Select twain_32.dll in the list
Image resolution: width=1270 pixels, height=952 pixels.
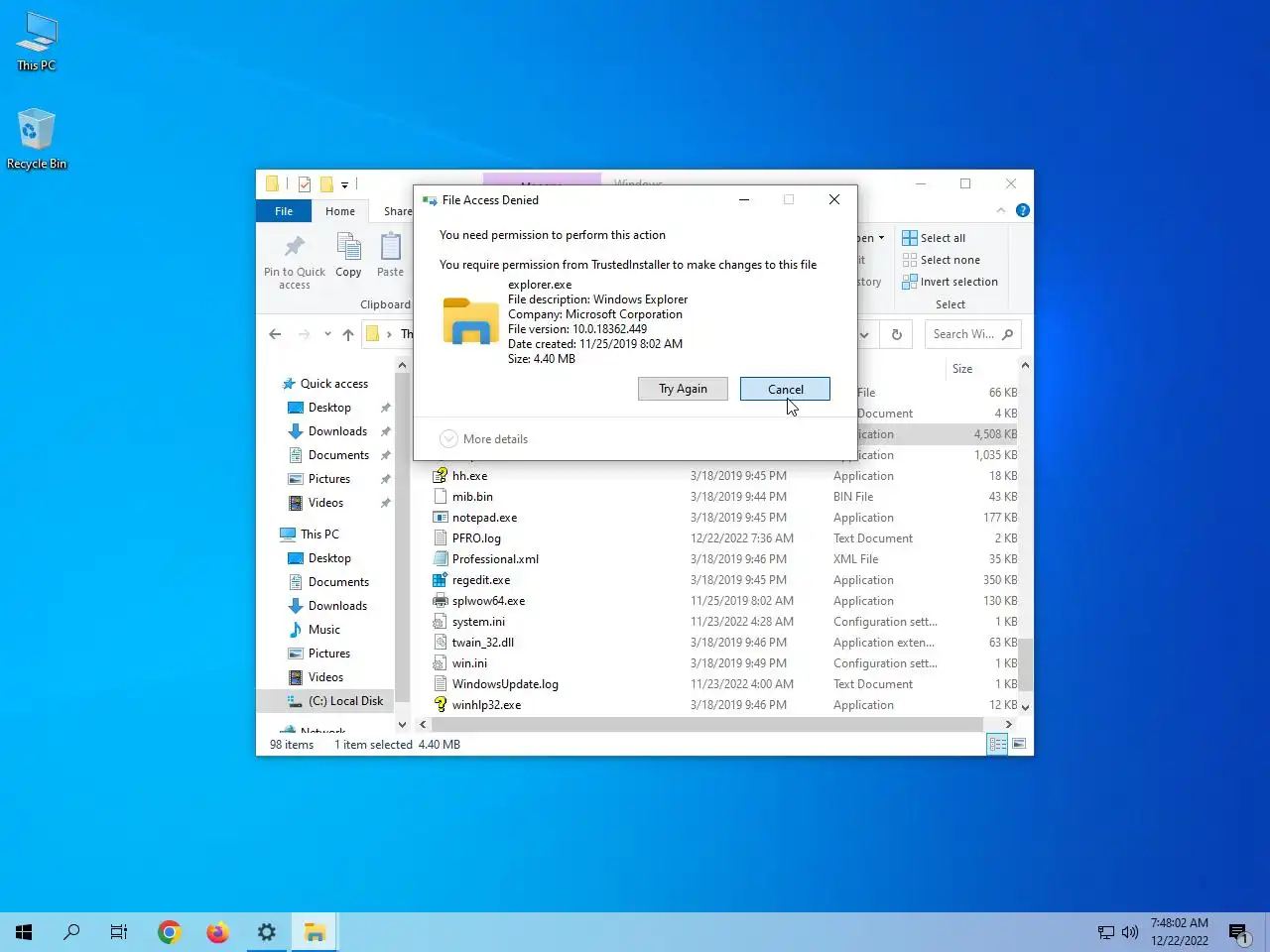point(482,643)
